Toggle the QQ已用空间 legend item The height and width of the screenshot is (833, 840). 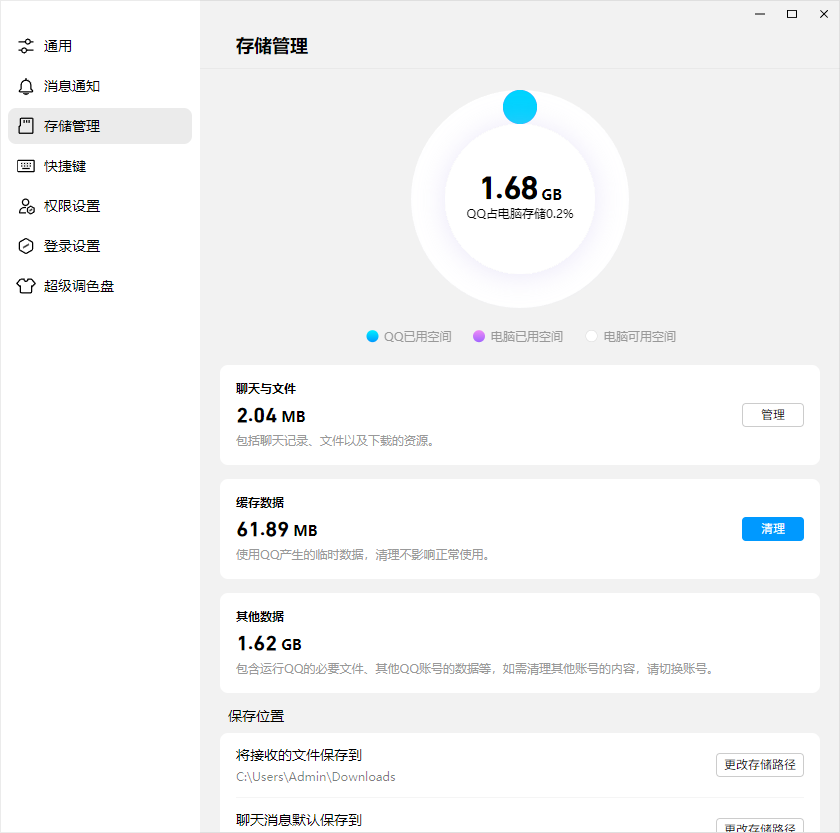[407, 336]
